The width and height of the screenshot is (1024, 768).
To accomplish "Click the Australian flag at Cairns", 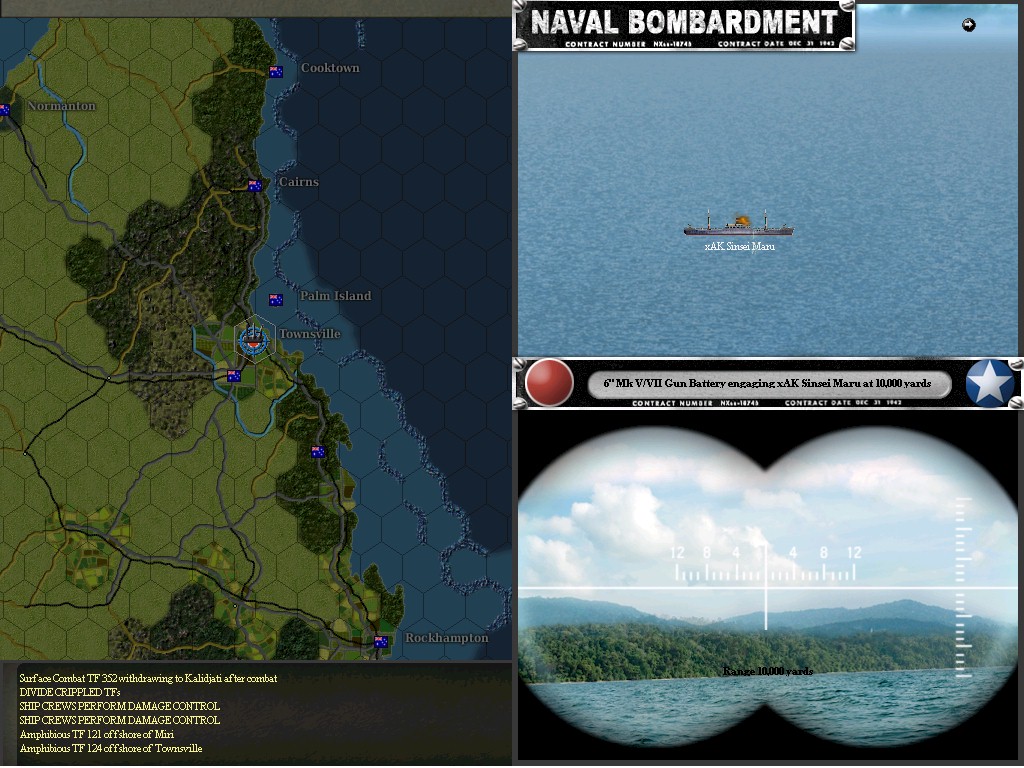I will (255, 185).
